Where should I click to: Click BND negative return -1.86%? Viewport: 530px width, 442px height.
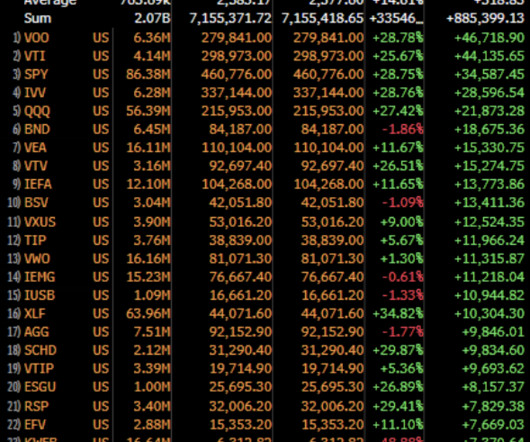click(403, 129)
